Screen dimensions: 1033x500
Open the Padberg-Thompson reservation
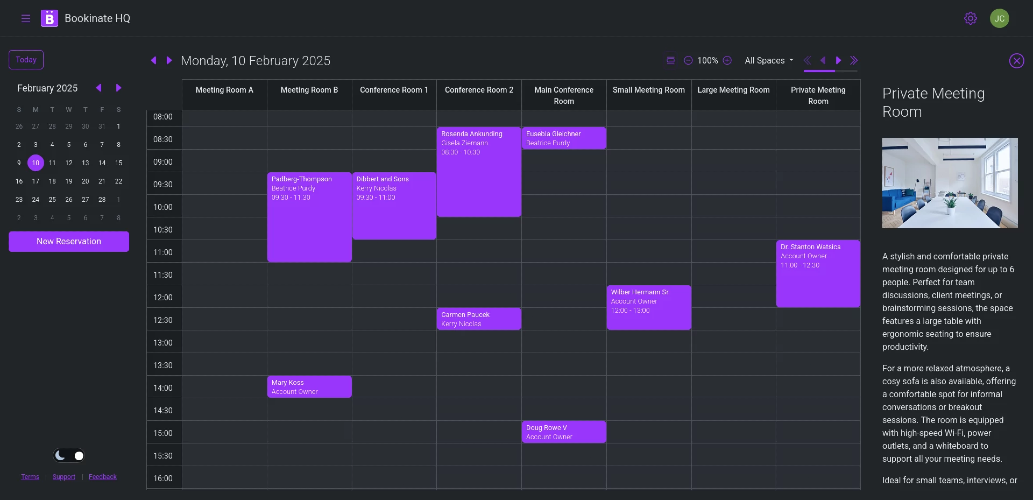pos(310,217)
